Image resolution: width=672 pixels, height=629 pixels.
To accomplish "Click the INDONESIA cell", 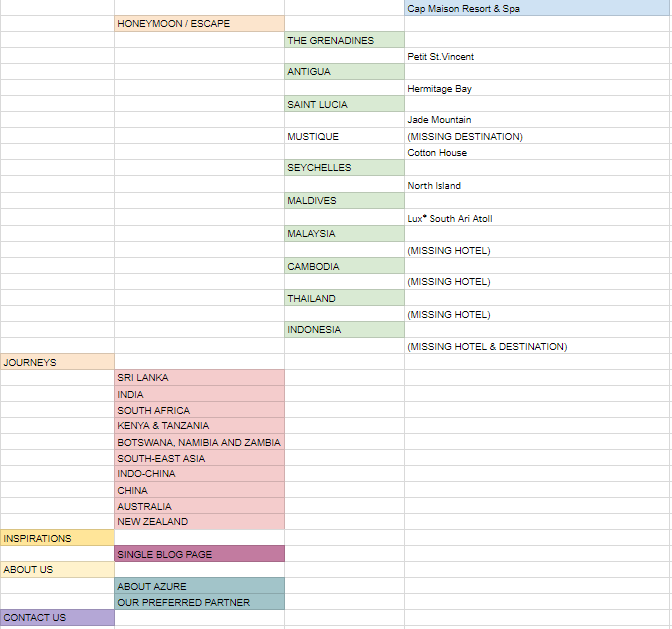I will (344, 329).
